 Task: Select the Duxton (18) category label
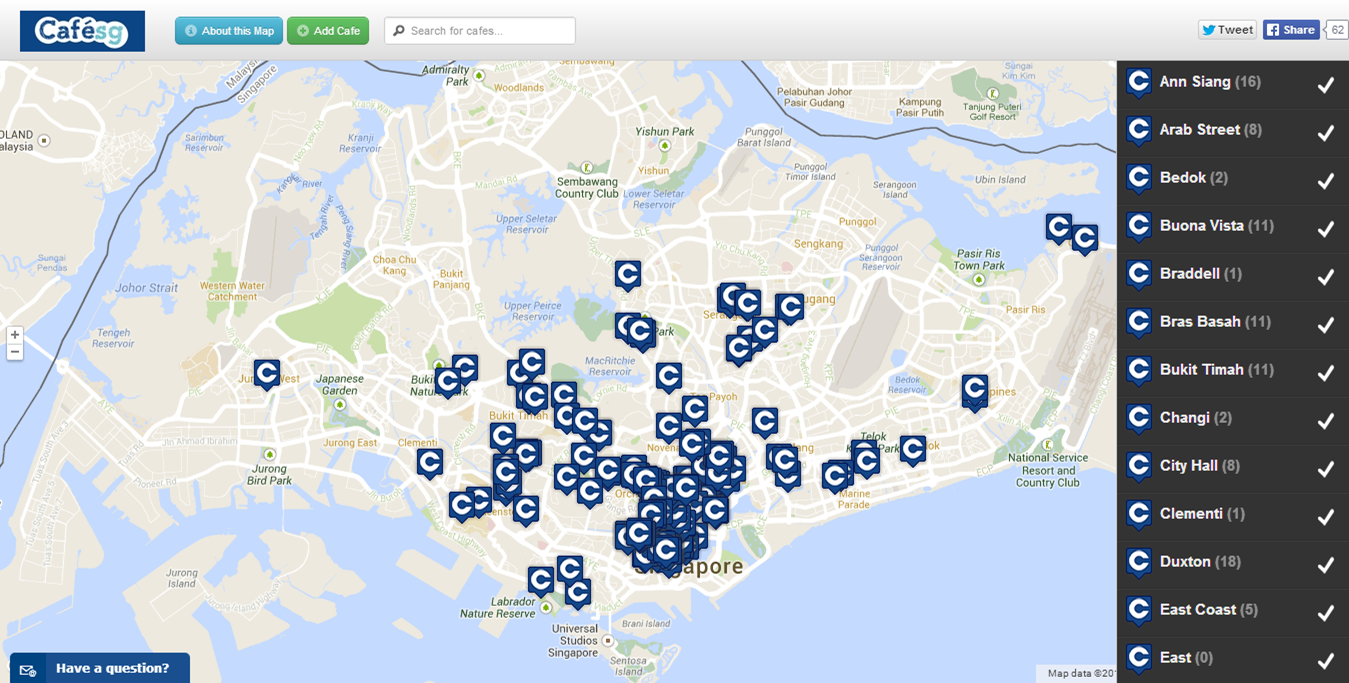click(x=1200, y=562)
